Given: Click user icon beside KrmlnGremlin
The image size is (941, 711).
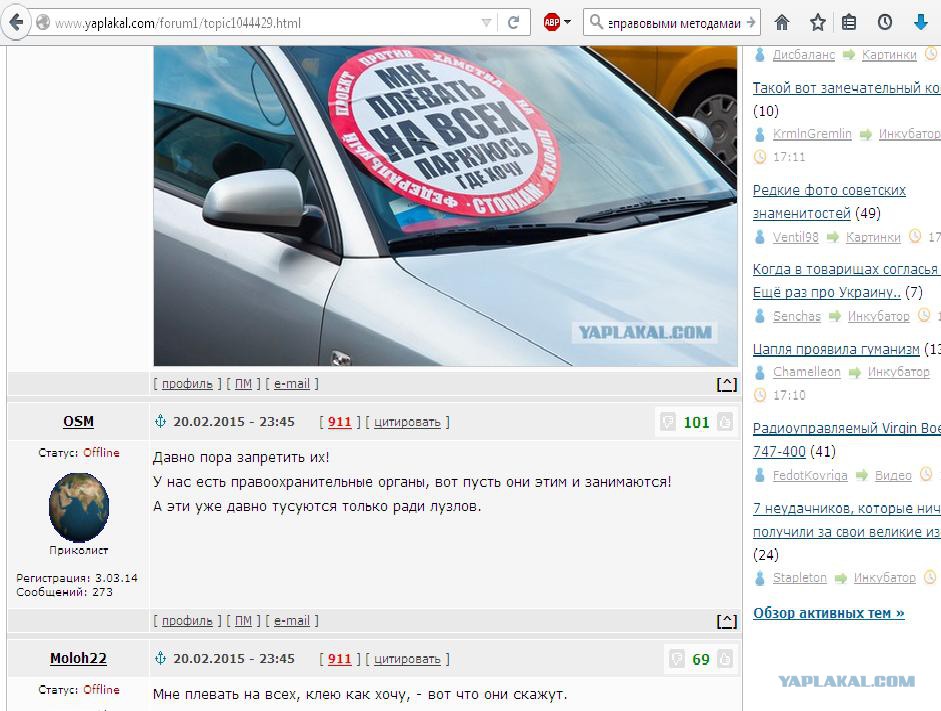Looking at the screenshot, I should click(x=760, y=134).
